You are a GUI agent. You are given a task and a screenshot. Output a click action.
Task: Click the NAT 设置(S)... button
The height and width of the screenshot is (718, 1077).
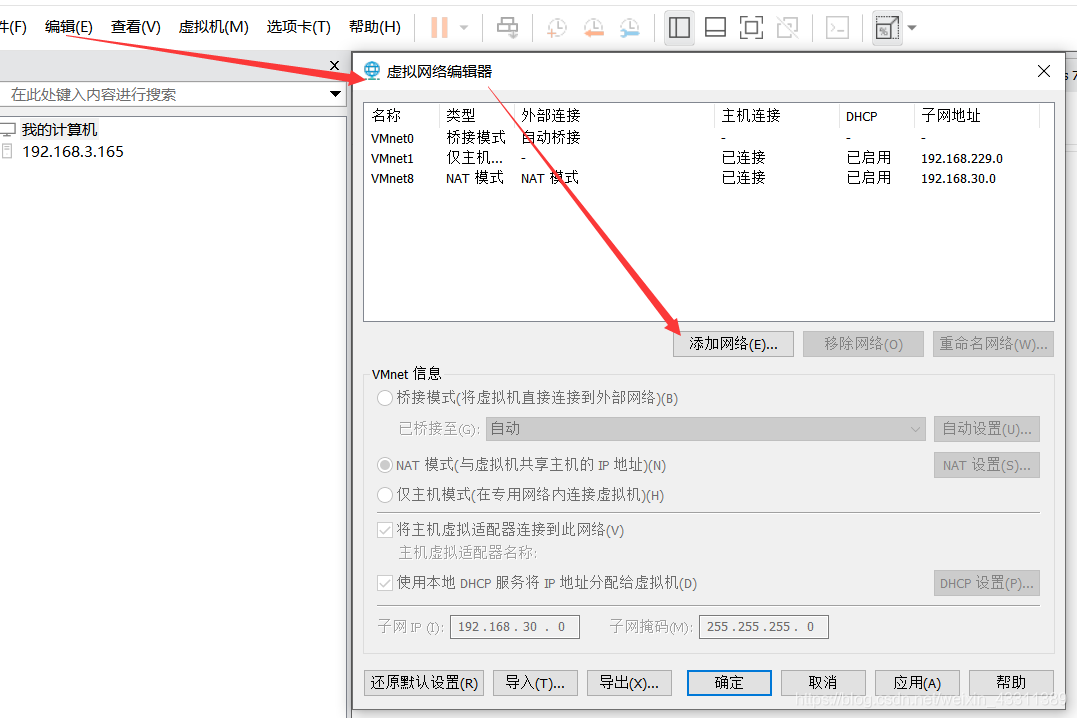click(x=987, y=465)
